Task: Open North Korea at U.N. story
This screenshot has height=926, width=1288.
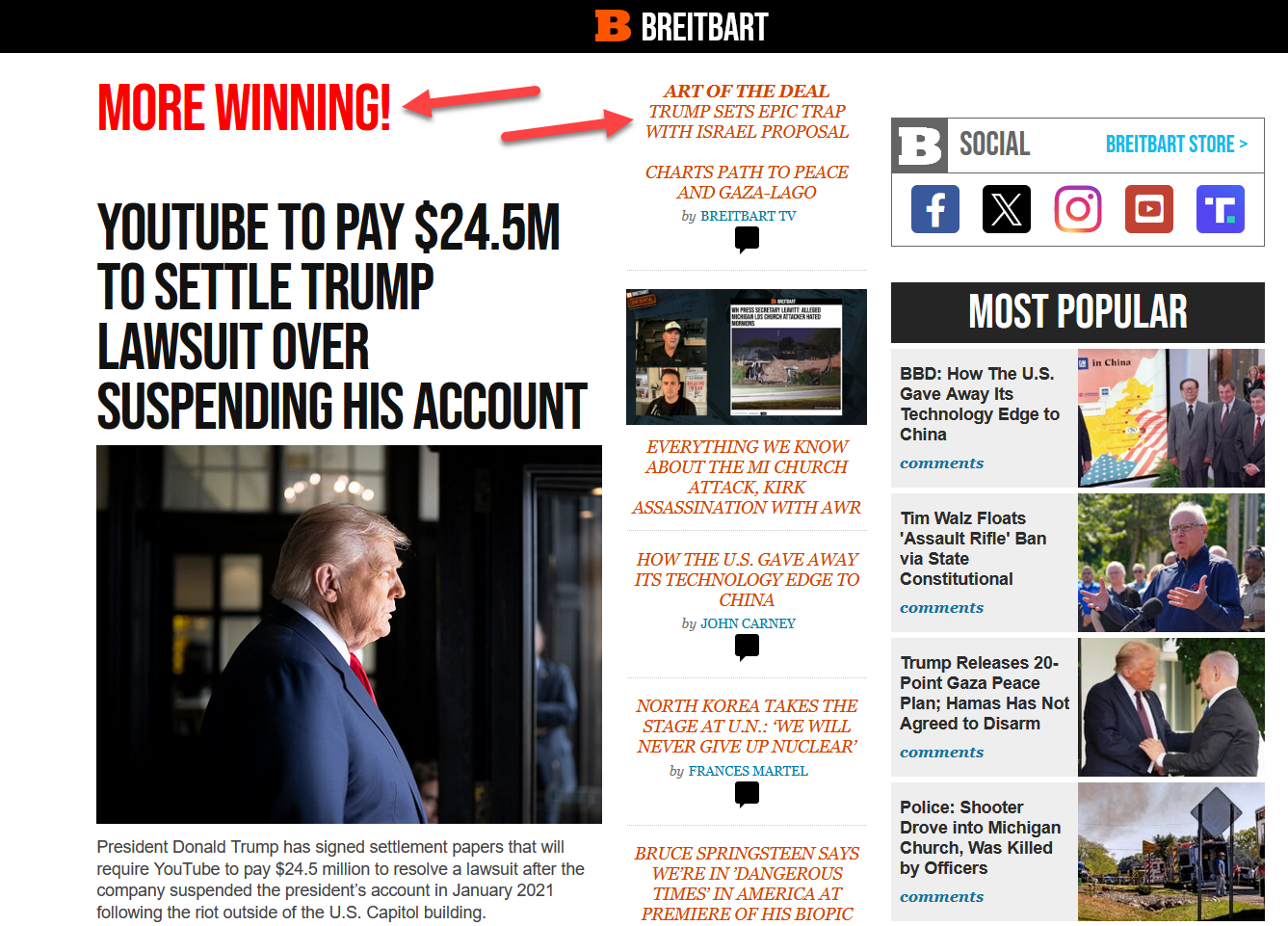Action: coord(747,727)
